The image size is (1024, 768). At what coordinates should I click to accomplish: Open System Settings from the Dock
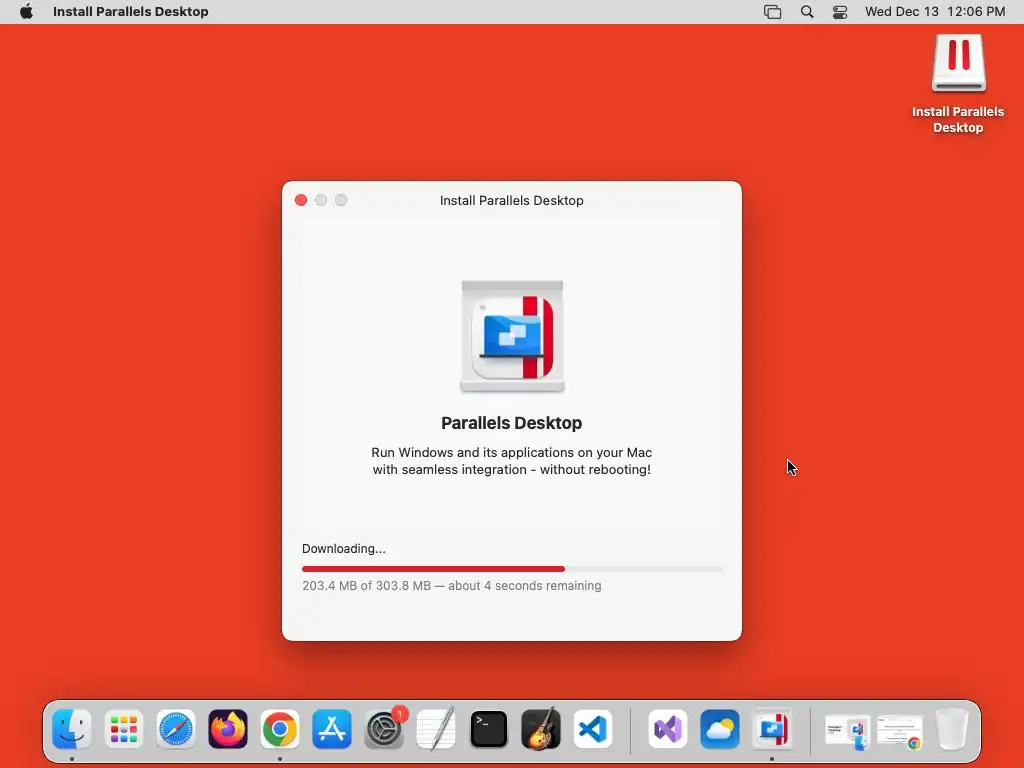coord(384,729)
